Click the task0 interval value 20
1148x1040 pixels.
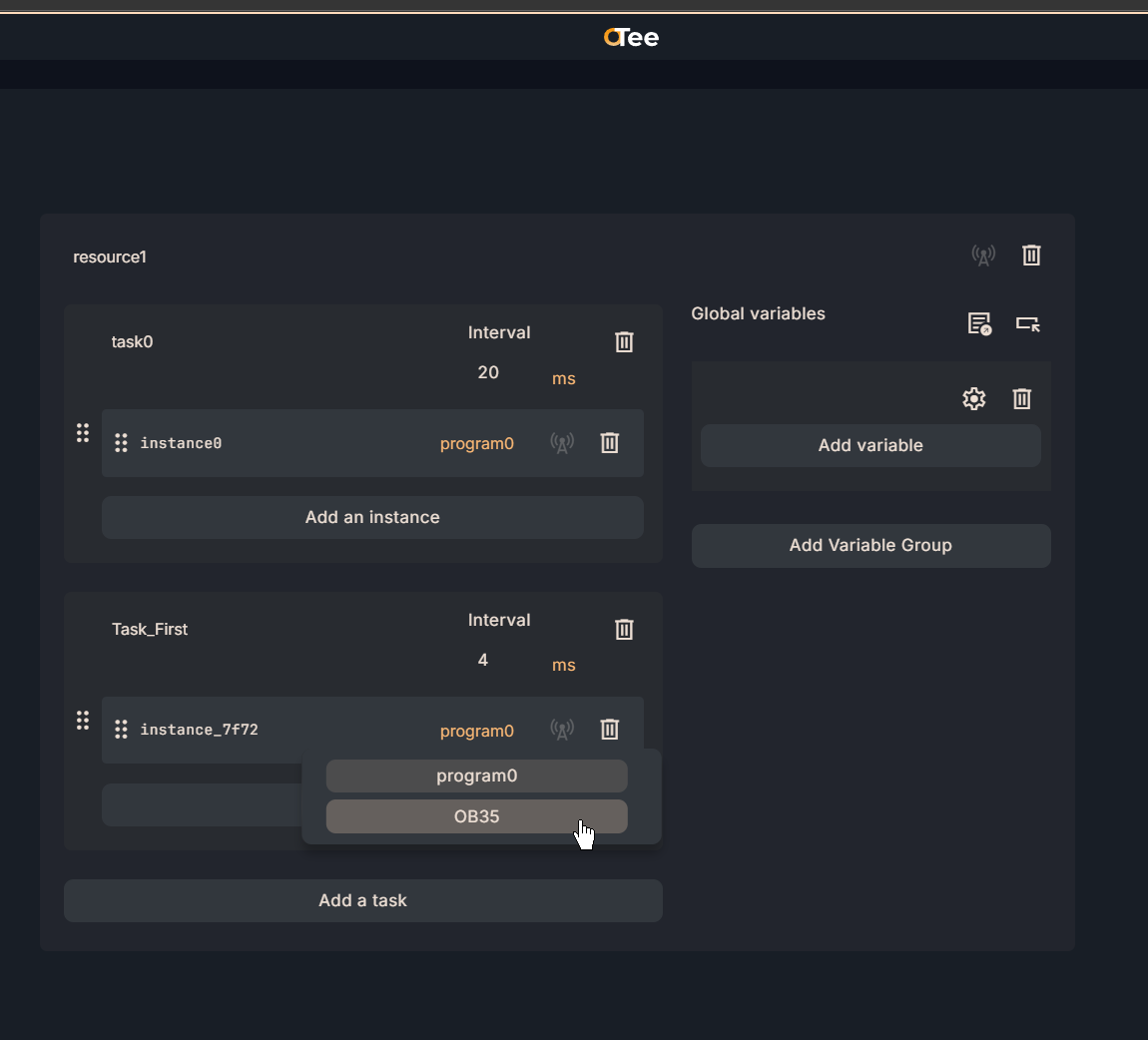pos(488,372)
